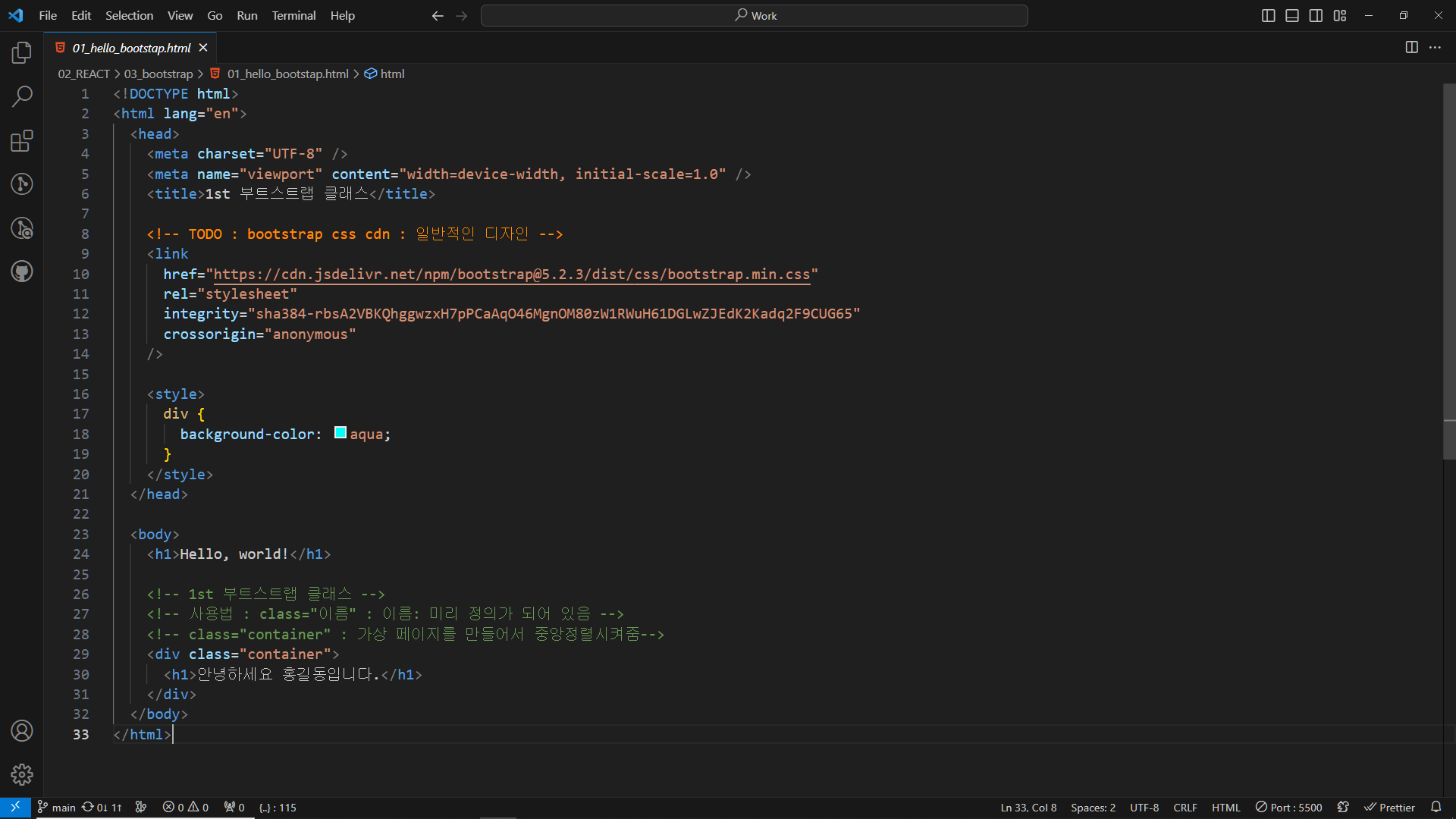Open the Accounts icon
1456x819 pixels.
coord(22,730)
